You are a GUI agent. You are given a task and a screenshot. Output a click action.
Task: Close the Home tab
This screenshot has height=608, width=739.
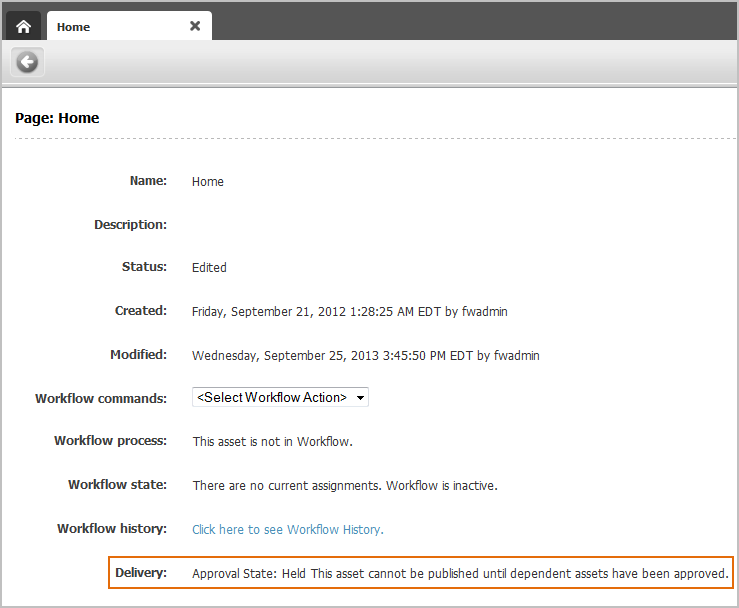point(195,26)
